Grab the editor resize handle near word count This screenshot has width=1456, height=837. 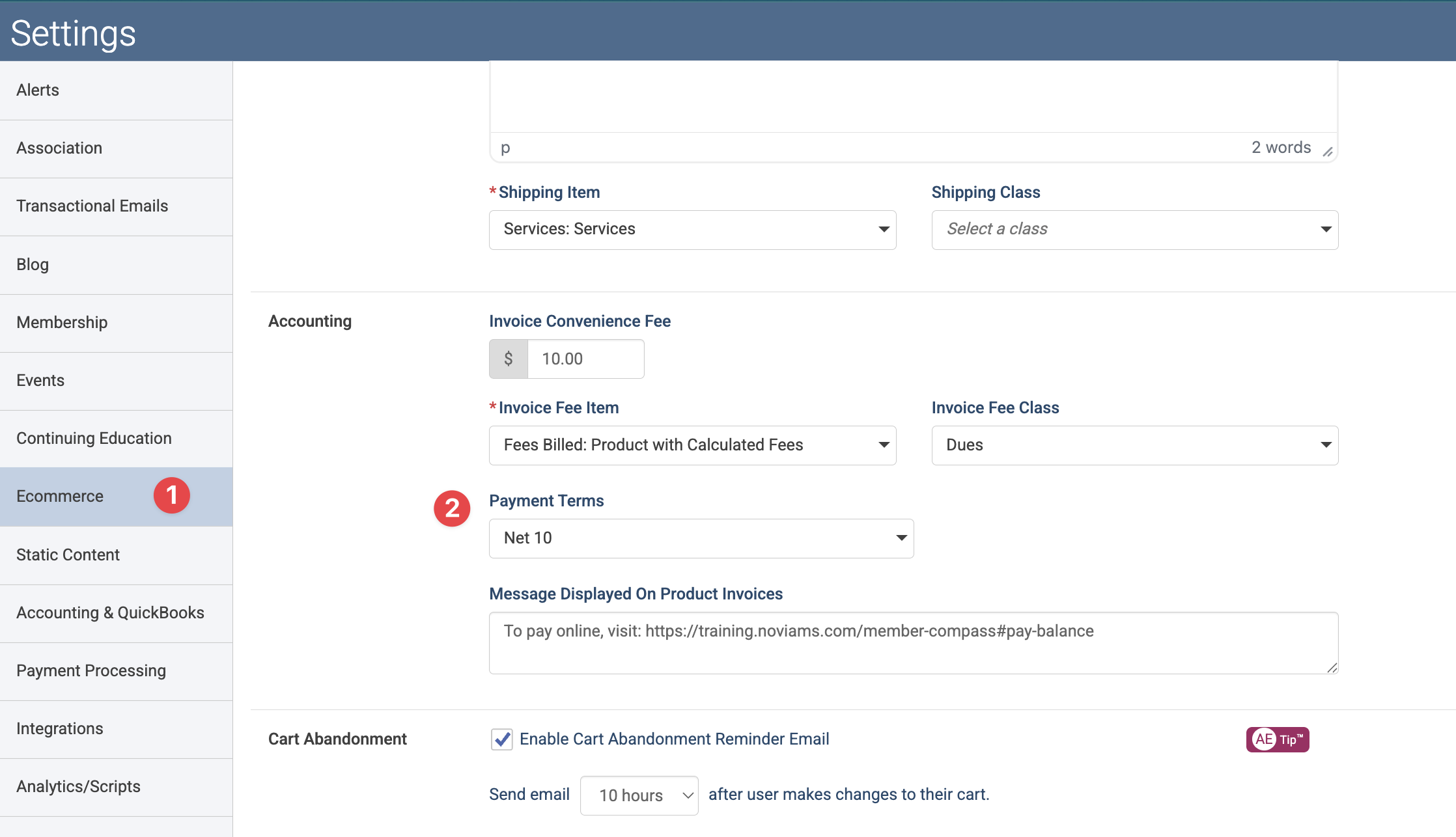(x=1328, y=152)
